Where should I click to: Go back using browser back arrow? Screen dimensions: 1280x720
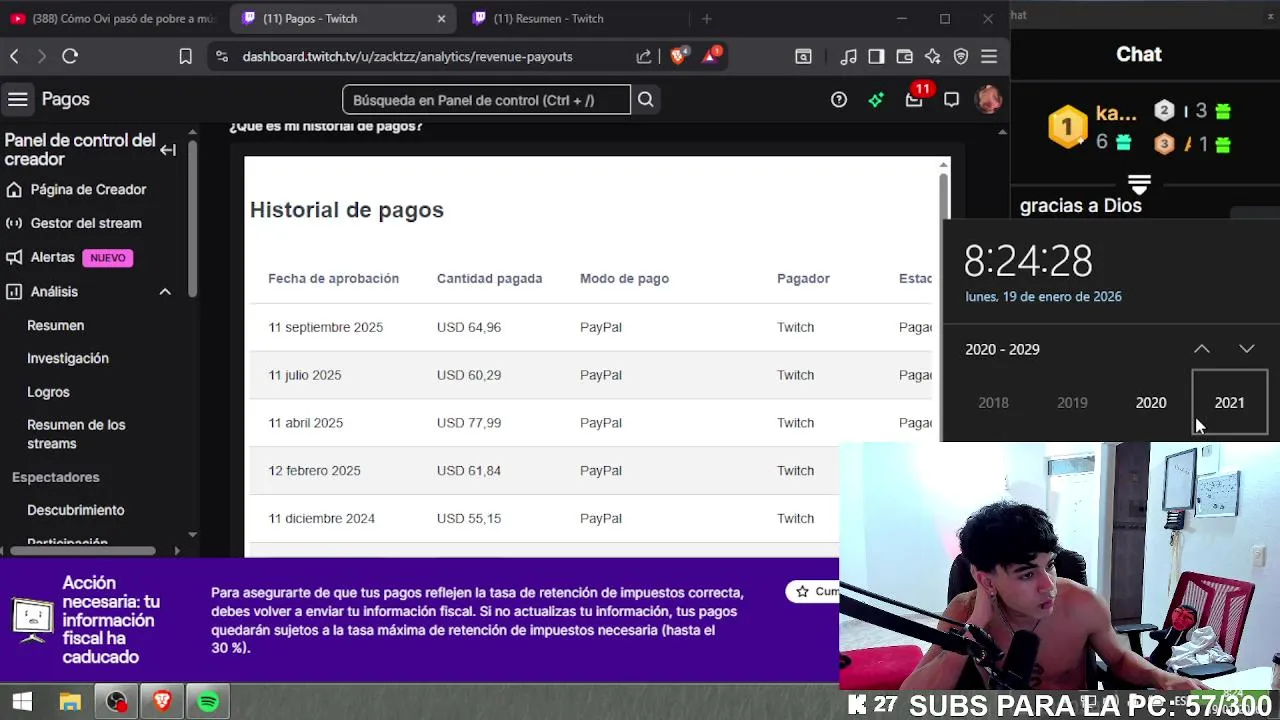(14, 57)
